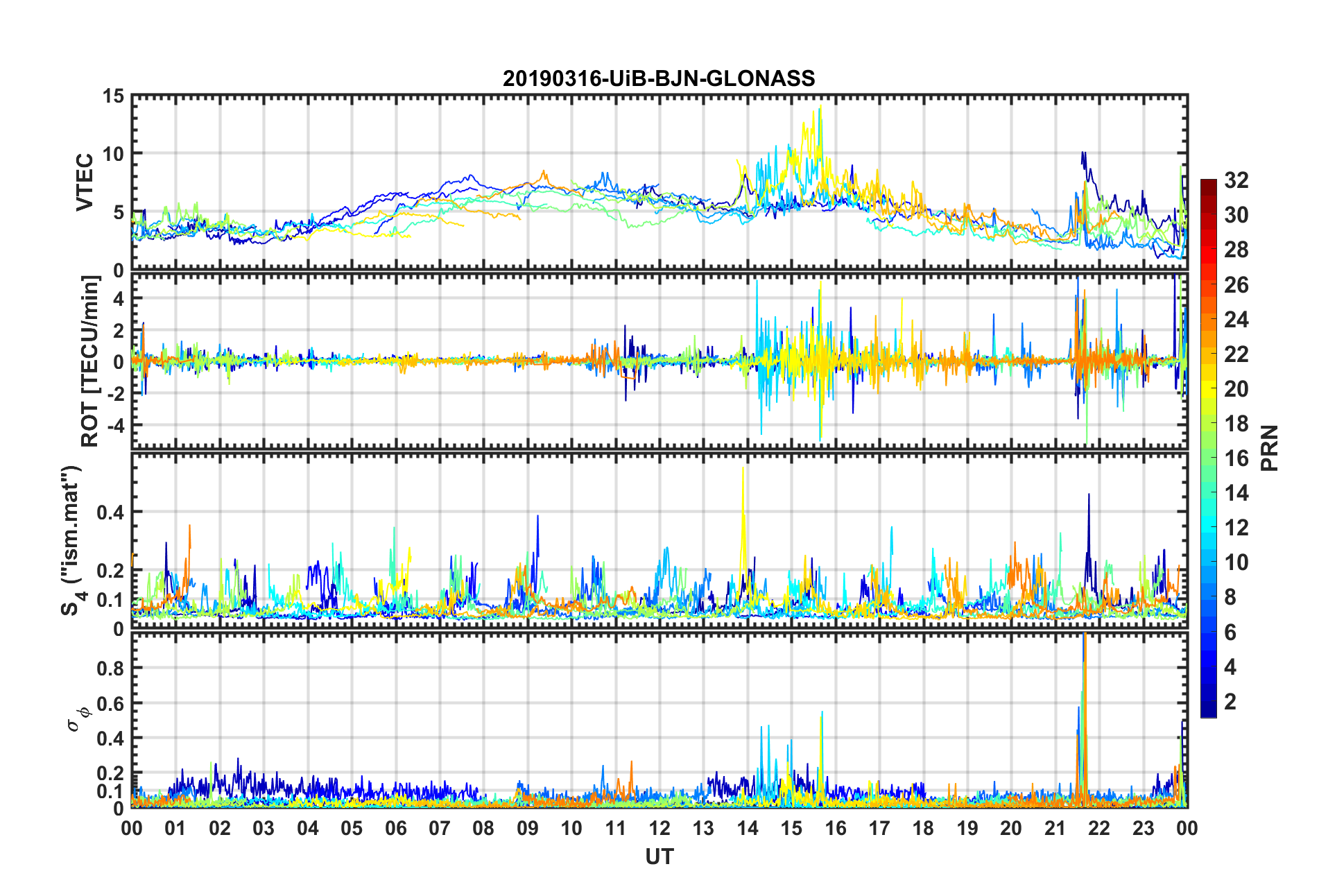
Task: Click colorbar tick value 18
Action: (x=1236, y=423)
